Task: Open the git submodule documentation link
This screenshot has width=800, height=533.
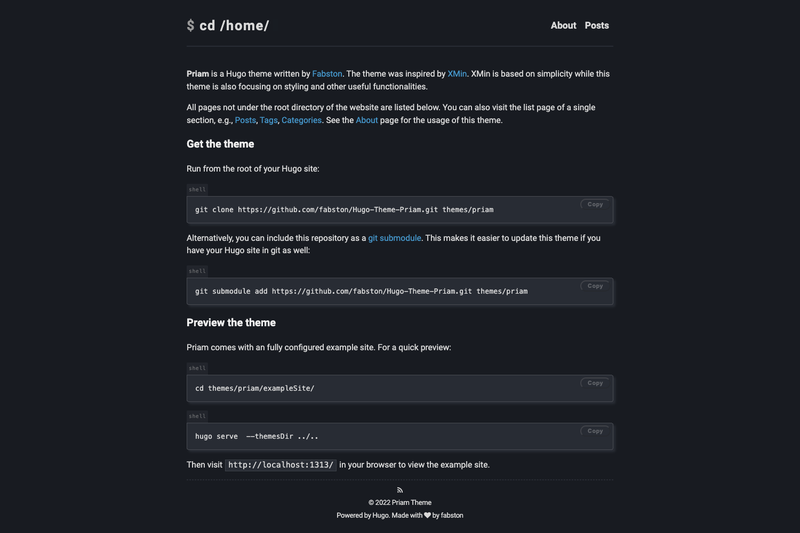Action: click(394, 238)
